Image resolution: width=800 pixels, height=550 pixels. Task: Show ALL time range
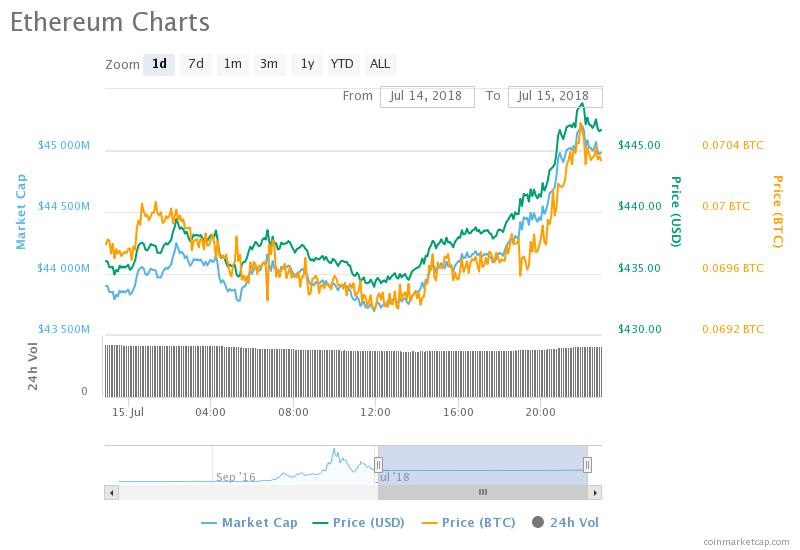point(380,64)
